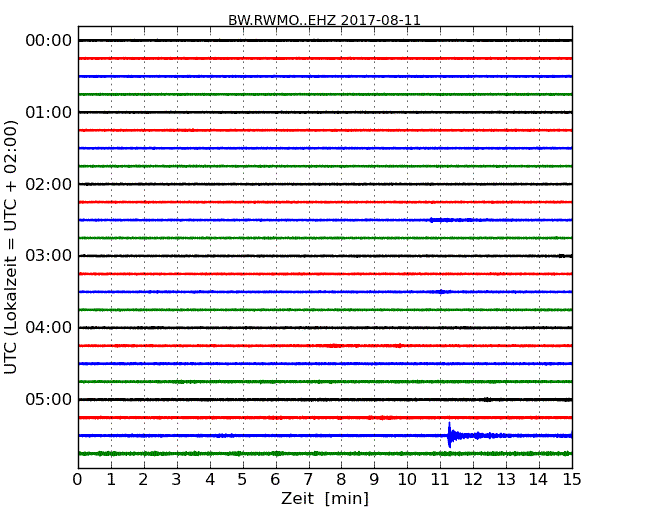Click x-axis tick label 2
The width and height of the screenshot is (650, 520).
143,480
